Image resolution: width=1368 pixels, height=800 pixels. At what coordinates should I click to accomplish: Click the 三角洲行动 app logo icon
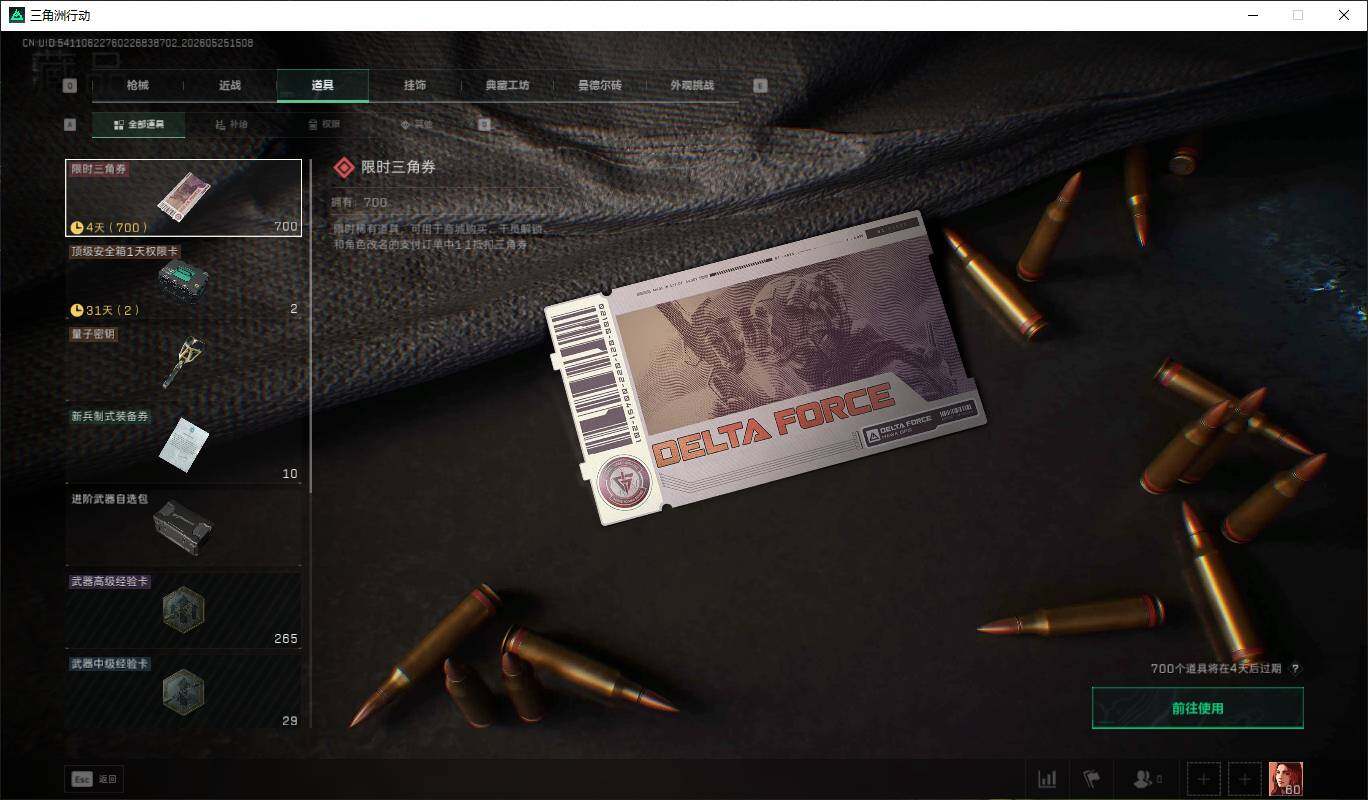point(16,15)
